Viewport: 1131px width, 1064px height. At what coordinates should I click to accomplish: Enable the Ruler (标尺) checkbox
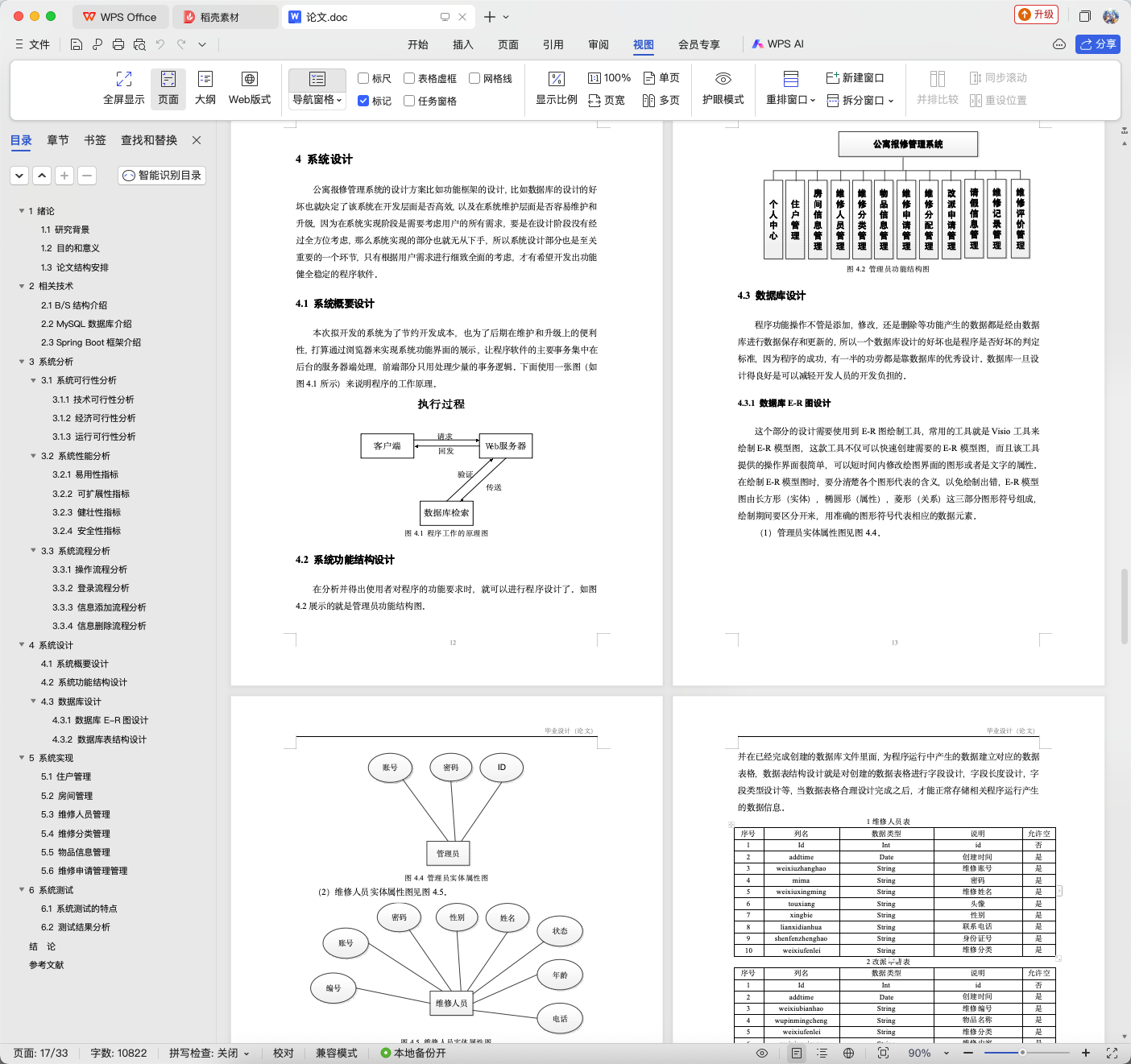tap(363, 78)
